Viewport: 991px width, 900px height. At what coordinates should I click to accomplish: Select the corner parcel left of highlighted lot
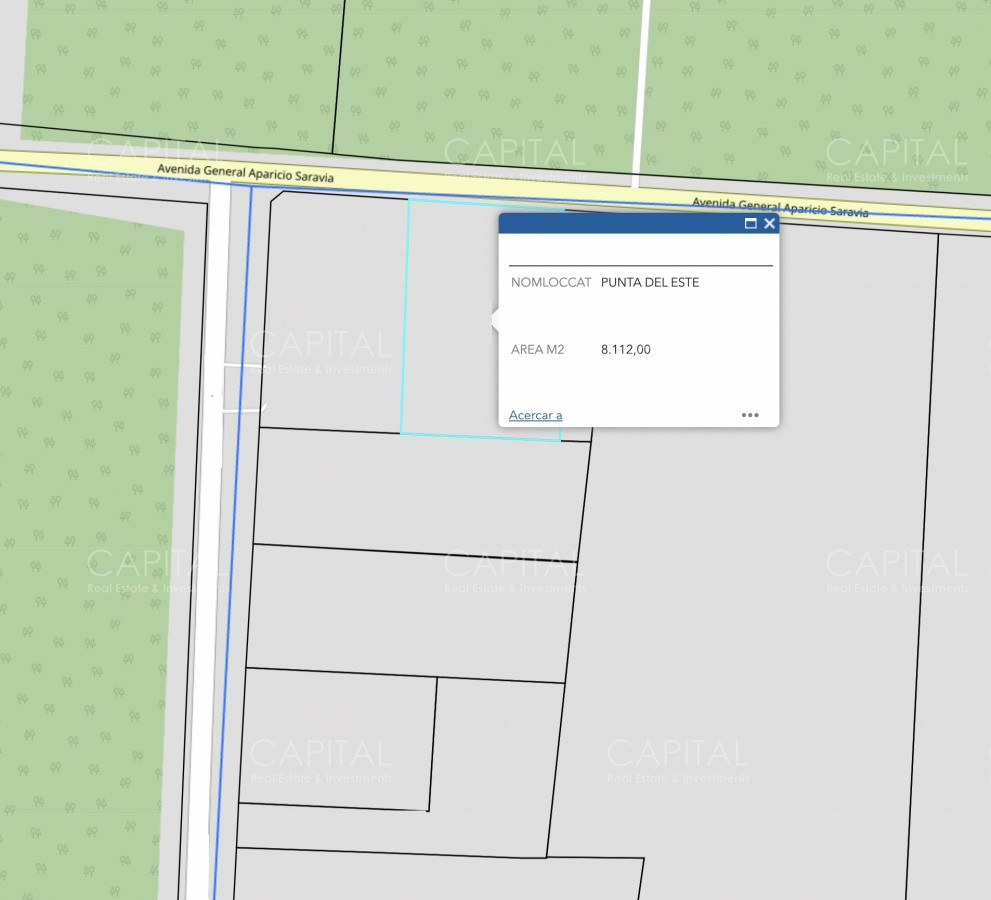click(330, 310)
